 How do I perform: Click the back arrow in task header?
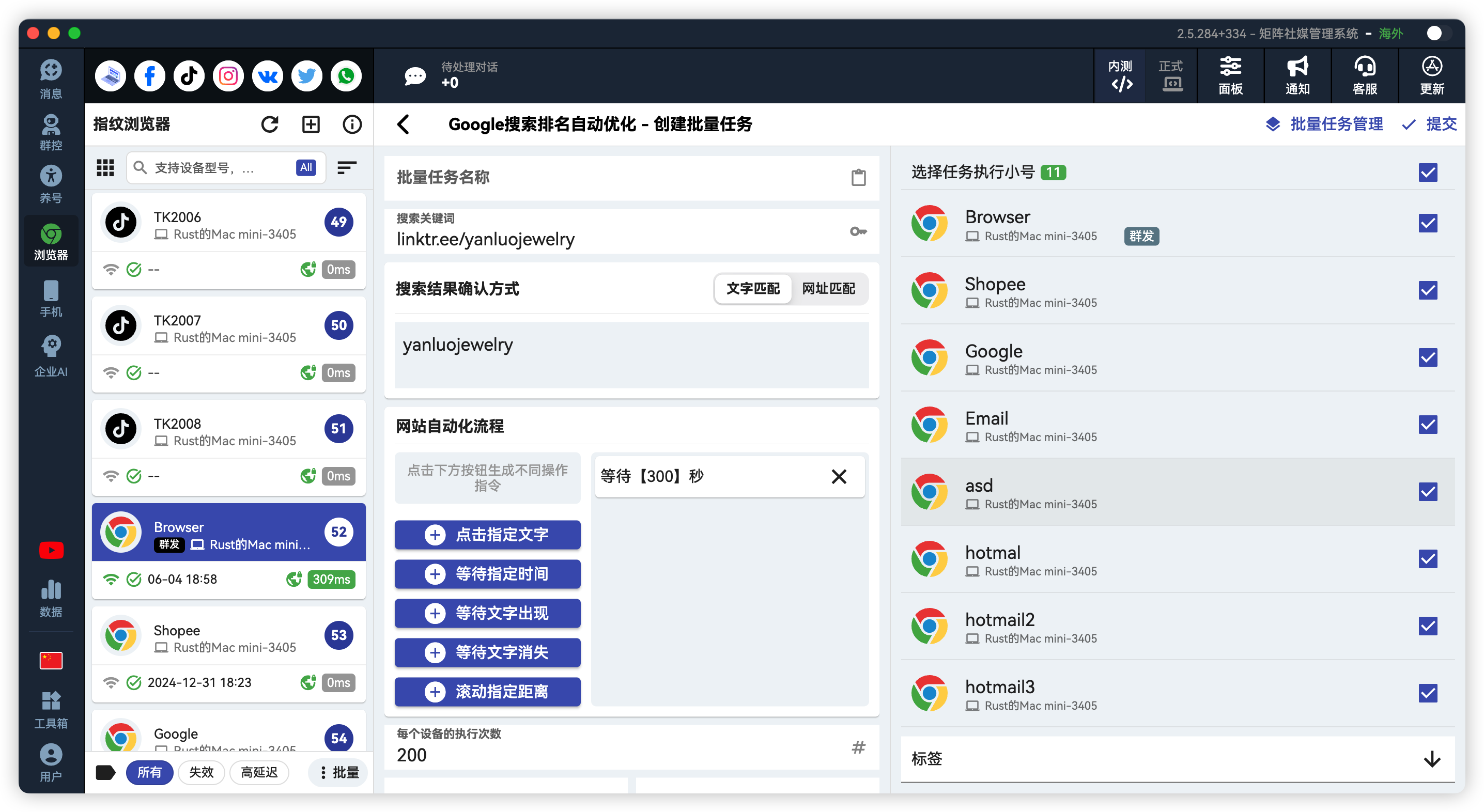pyautogui.click(x=403, y=124)
